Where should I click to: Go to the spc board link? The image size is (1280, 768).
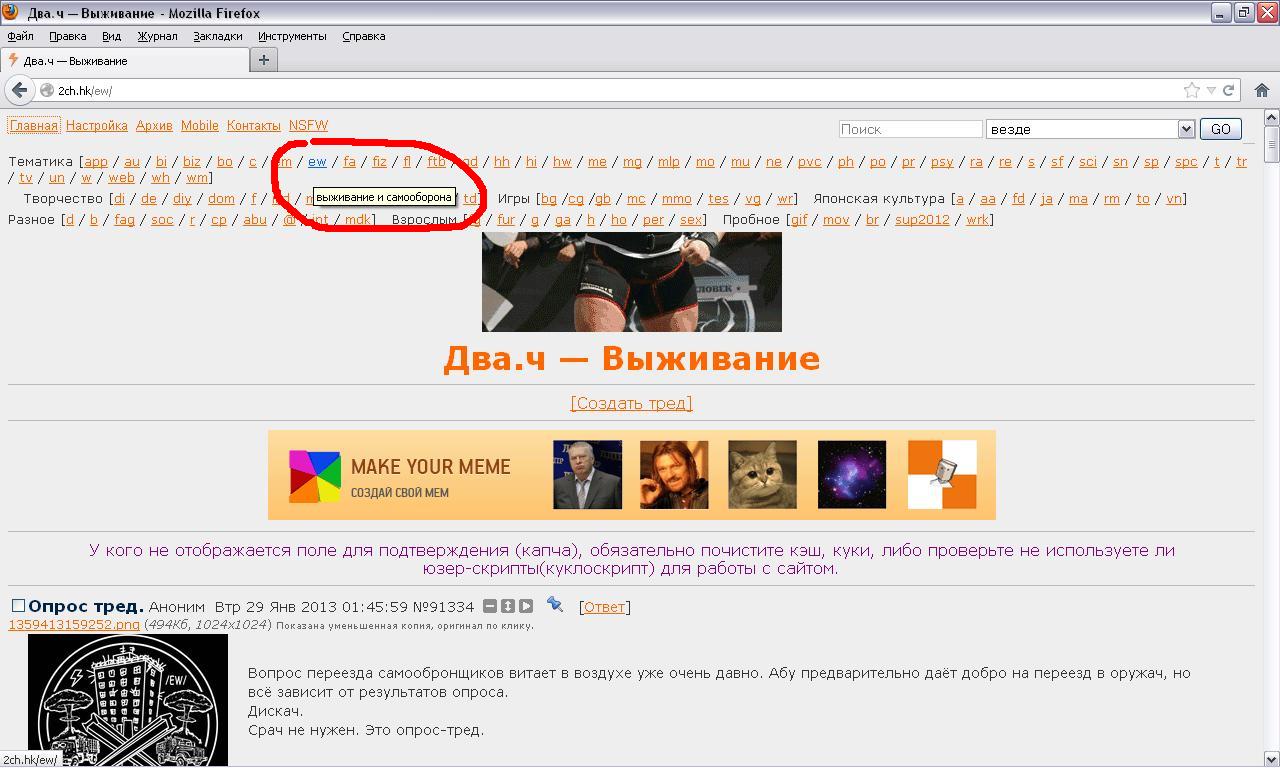click(1186, 162)
